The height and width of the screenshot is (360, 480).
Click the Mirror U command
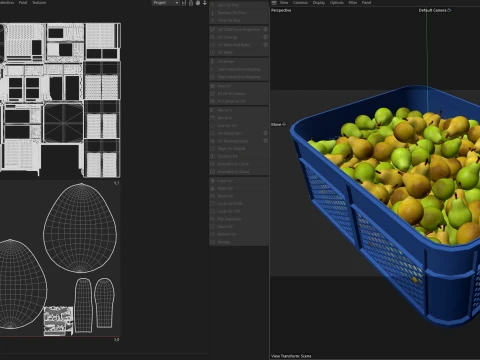pyautogui.click(x=239, y=110)
